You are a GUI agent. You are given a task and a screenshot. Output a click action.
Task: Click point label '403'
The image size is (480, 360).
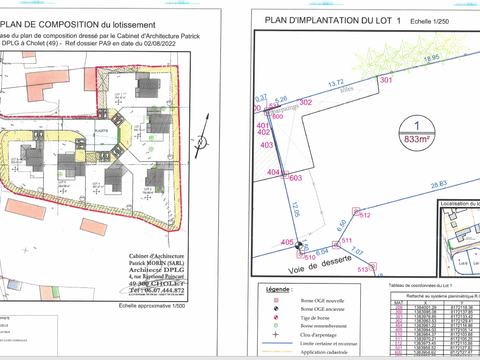266,145
